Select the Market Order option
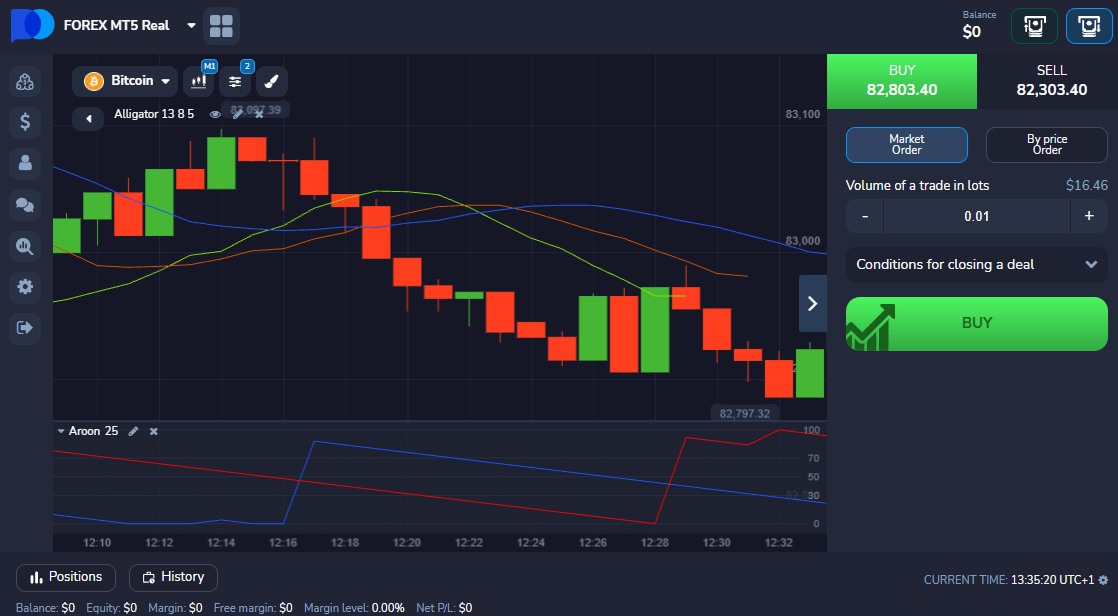The width and height of the screenshot is (1118, 616). pyautogui.click(x=906, y=145)
